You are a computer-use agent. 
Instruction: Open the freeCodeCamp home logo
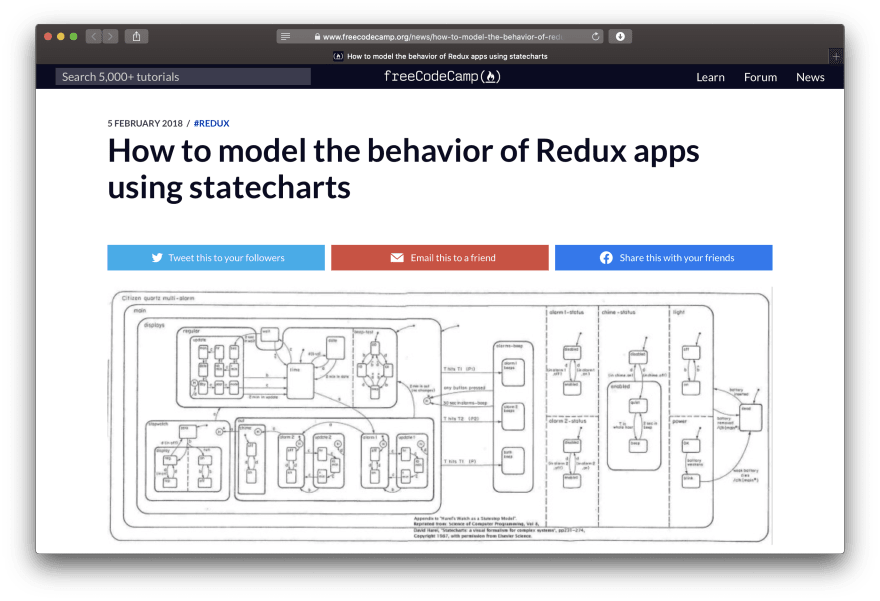(442, 76)
